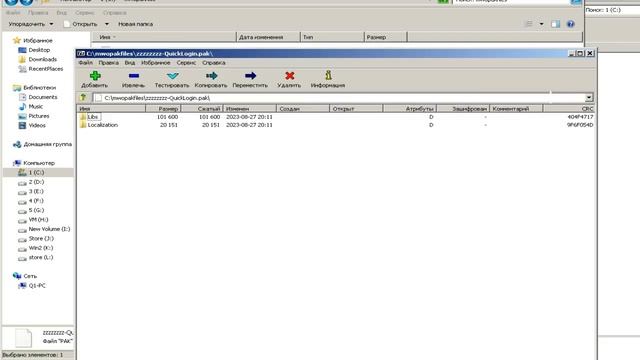Click the Открыть button in Explorer toolbar
Image resolution: width=640 pixels, height=360 pixels.
(x=81, y=24)
